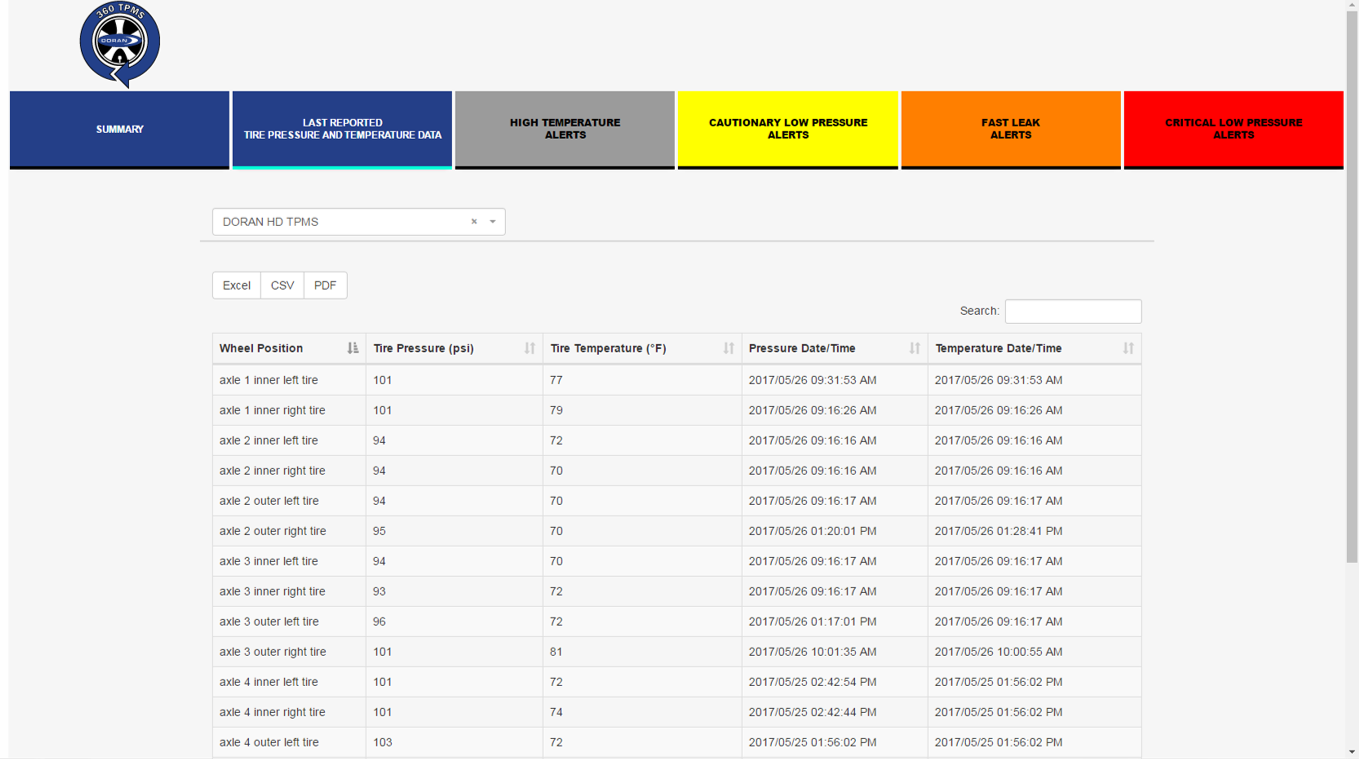Click pressure value 96 for axle 3 outer left
Image resolution: width=1359 pixels, height=759 pixels.
pos(379,621)
